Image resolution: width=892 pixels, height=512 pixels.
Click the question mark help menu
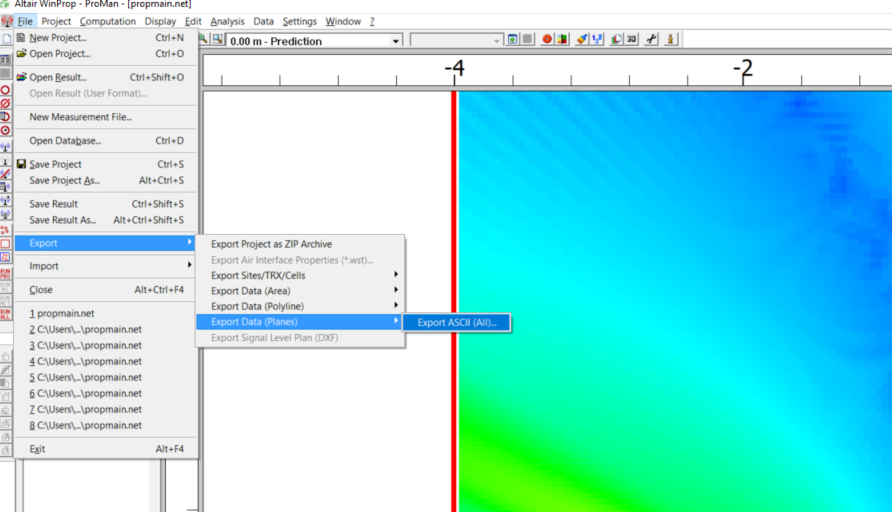point(372,21)
